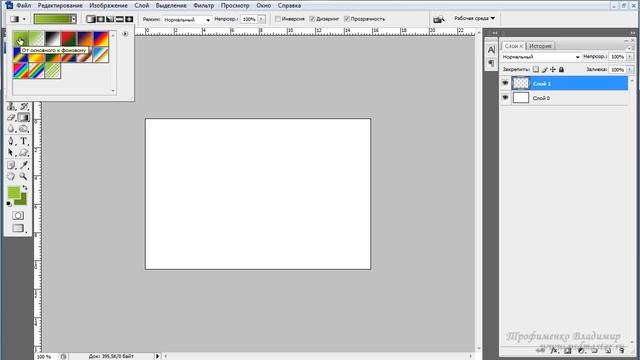This screenshot has height=360, width=640.
Task: Toggle the Прозрачность checkbox
Action: (x=347, y=19)
